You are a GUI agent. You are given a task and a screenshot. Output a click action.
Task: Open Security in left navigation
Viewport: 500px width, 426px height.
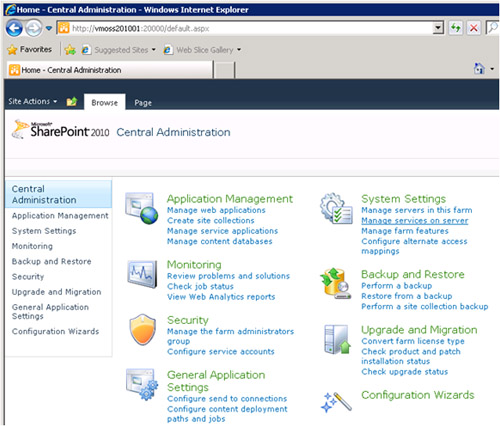click(28, 277)
